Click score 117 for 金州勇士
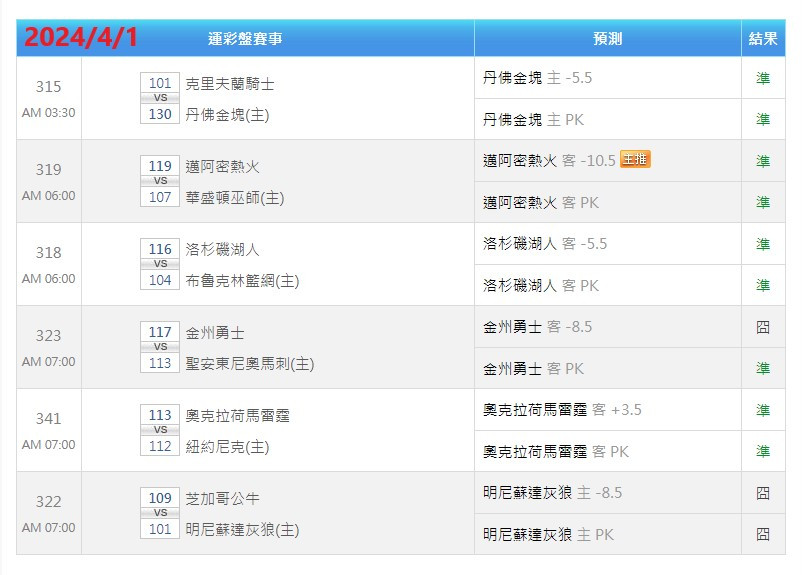The width and height of the screenshot is (802, 575). 160,331
